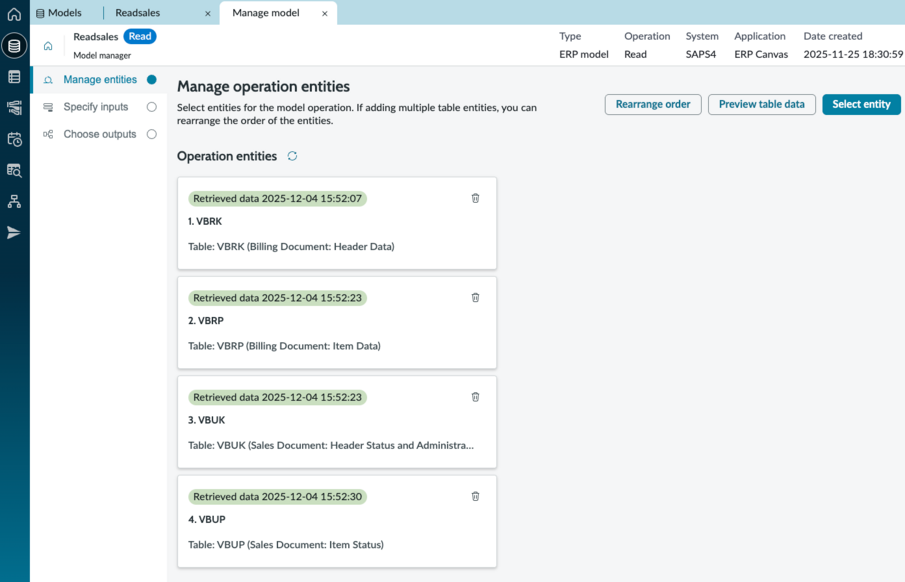Close the Readsales tab
This screenshot has height=582, width=905.
tap(208, 13)
